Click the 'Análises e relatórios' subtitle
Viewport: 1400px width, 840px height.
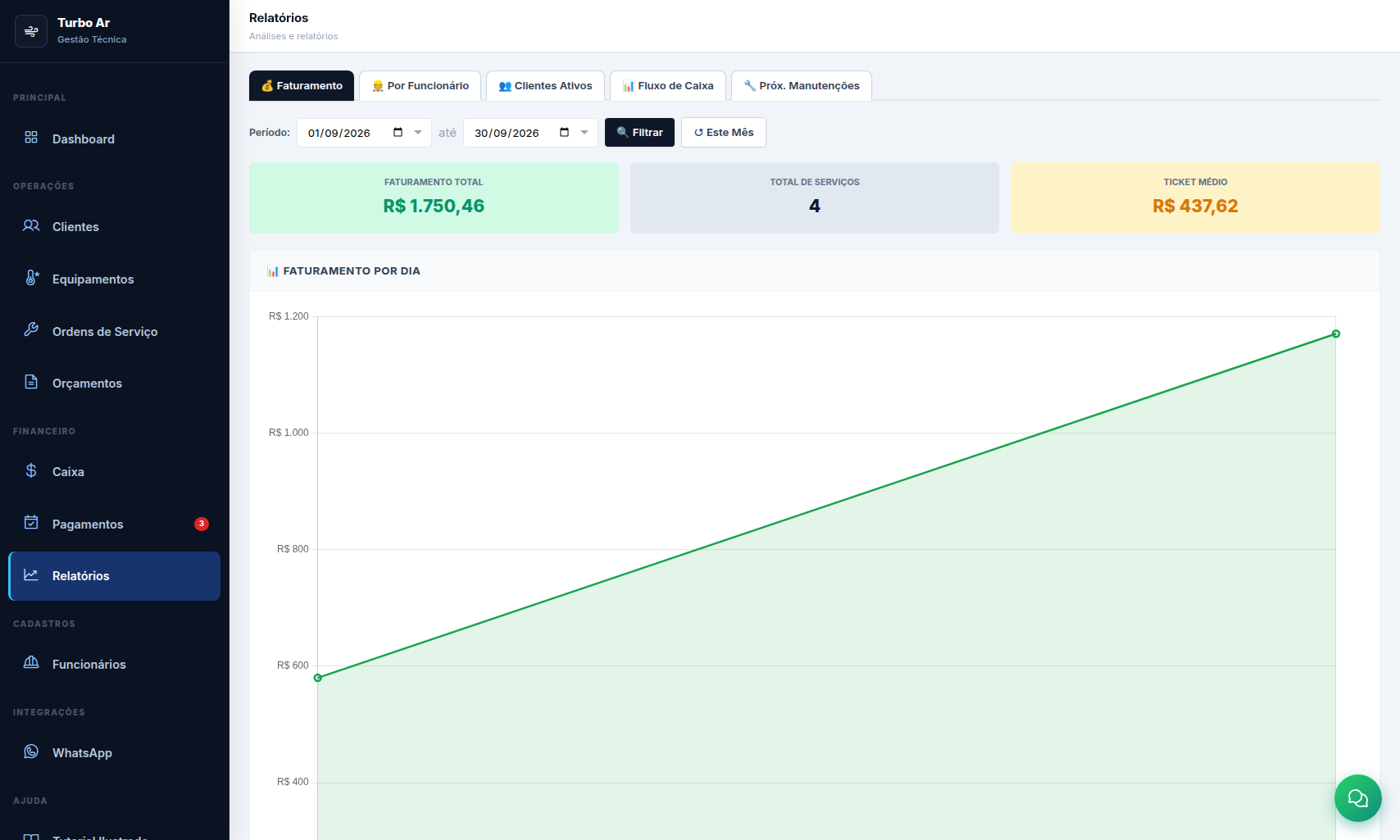(x=293, y=36)
